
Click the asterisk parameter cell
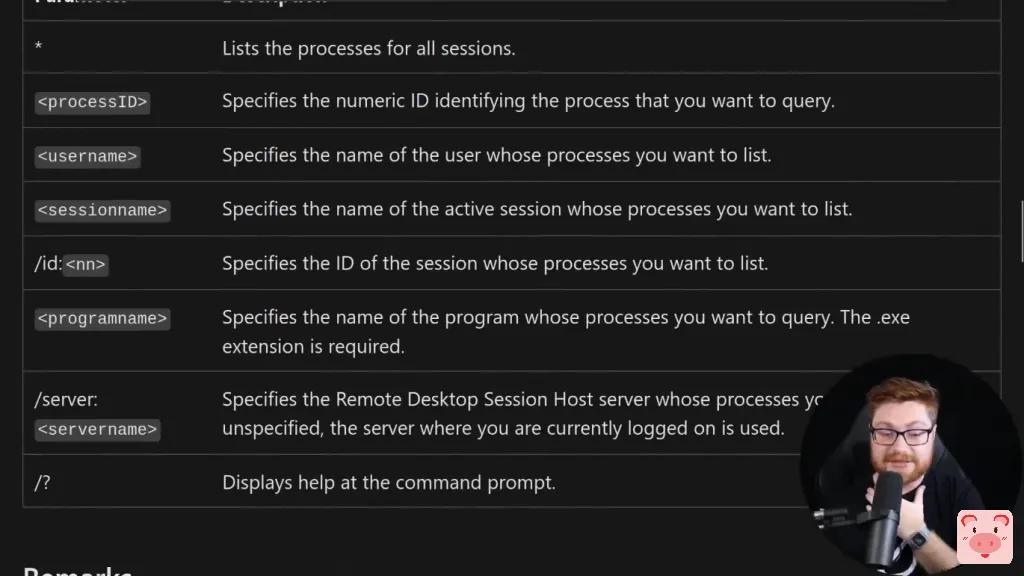point(38,48)
